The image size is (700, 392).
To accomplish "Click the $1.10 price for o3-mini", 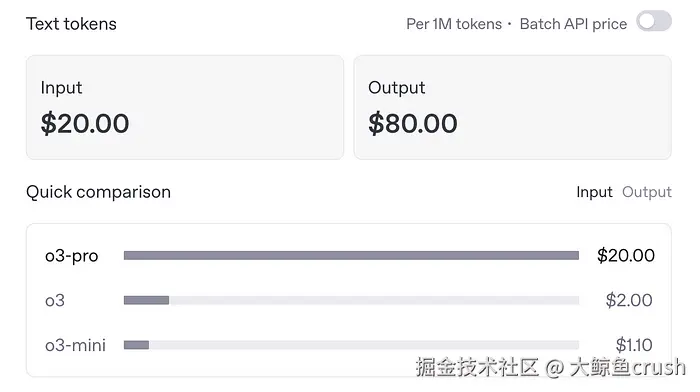I will [634, 345].
